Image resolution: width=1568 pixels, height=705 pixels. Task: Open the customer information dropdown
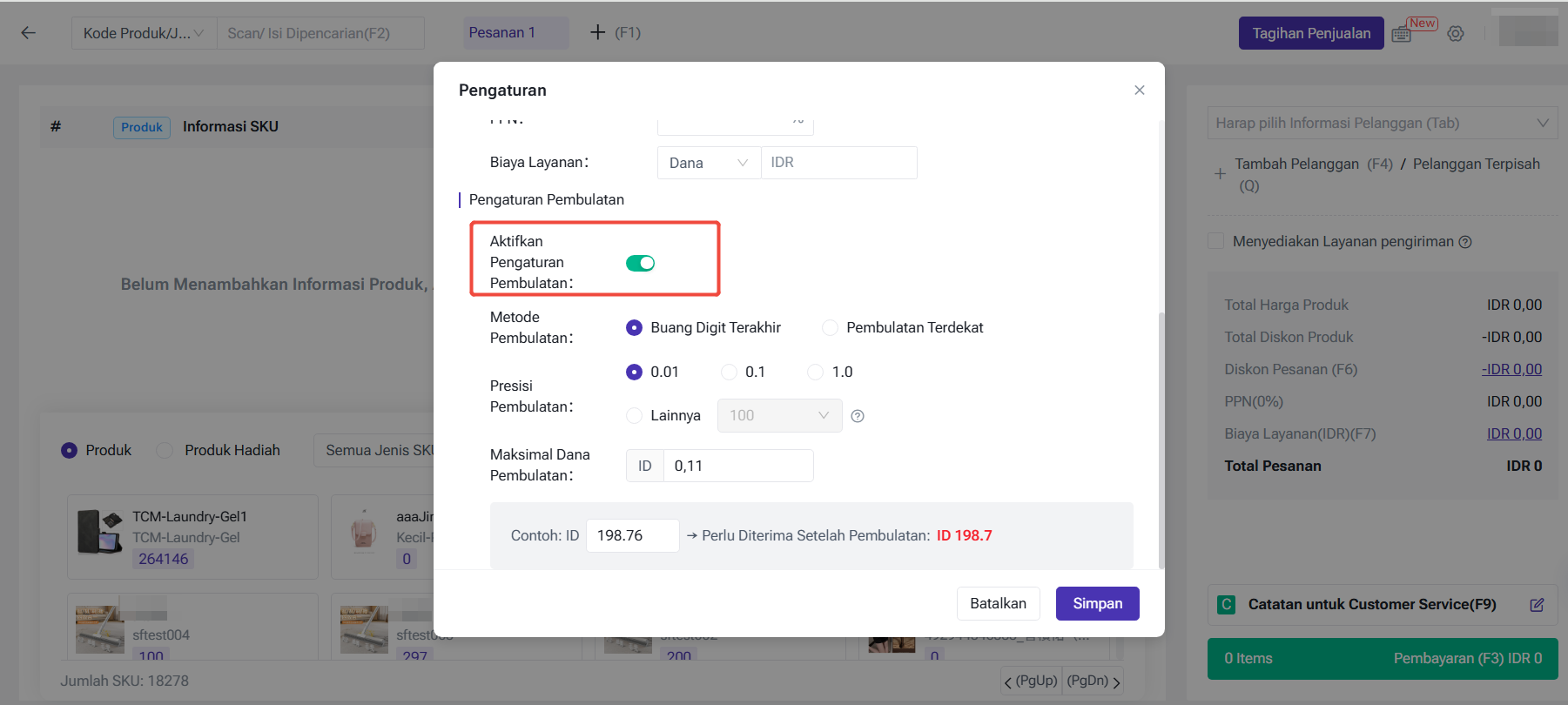tap(1382, 123)
